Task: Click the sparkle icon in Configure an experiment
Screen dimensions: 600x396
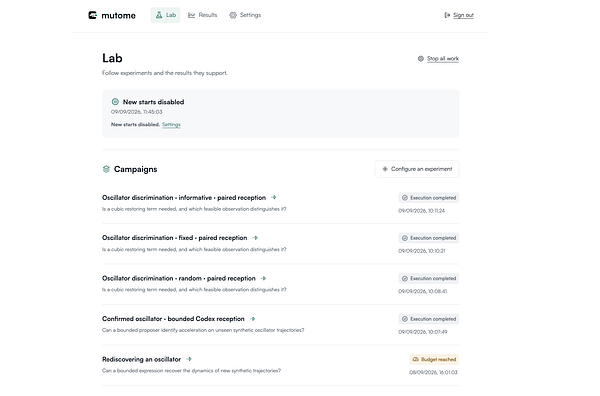Action: click(385, 169)
